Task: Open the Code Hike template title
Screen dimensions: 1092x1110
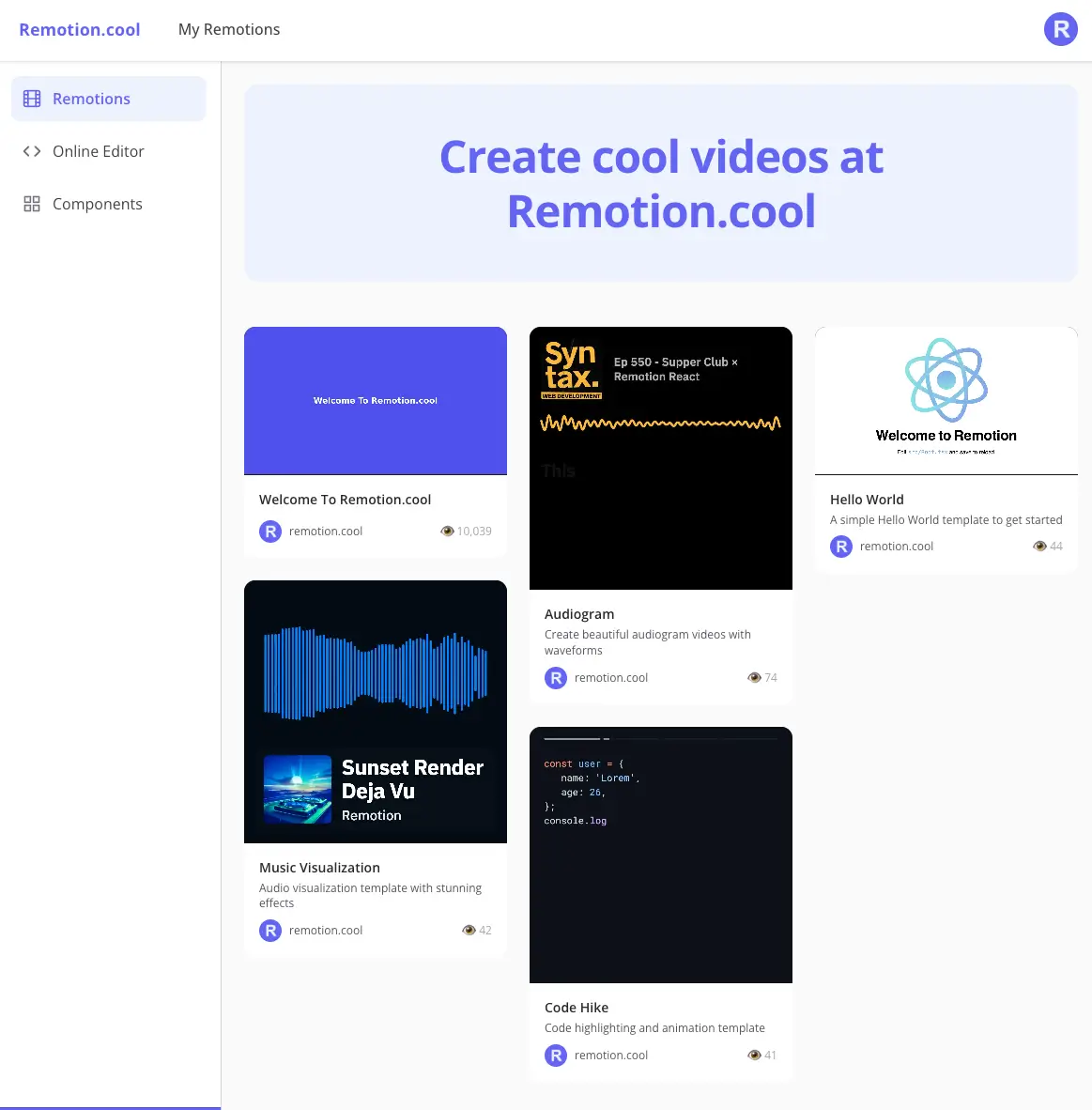Action: pos(577,1007)
